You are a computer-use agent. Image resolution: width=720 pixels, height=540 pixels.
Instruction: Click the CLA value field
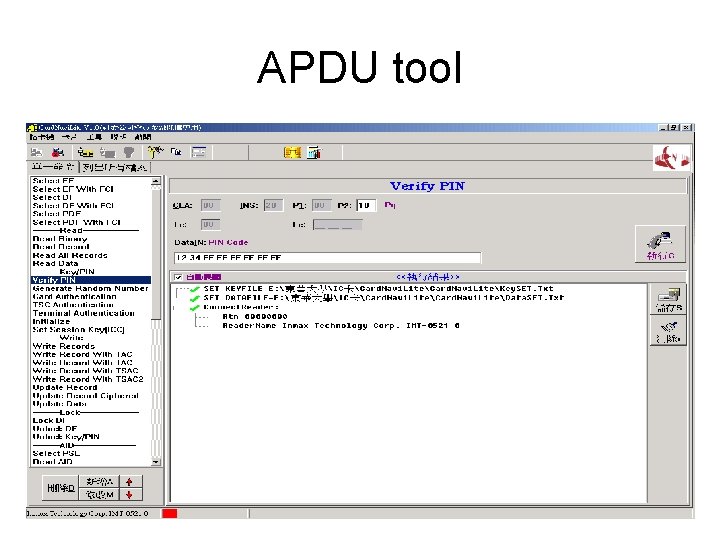click(x=210, y=205)
